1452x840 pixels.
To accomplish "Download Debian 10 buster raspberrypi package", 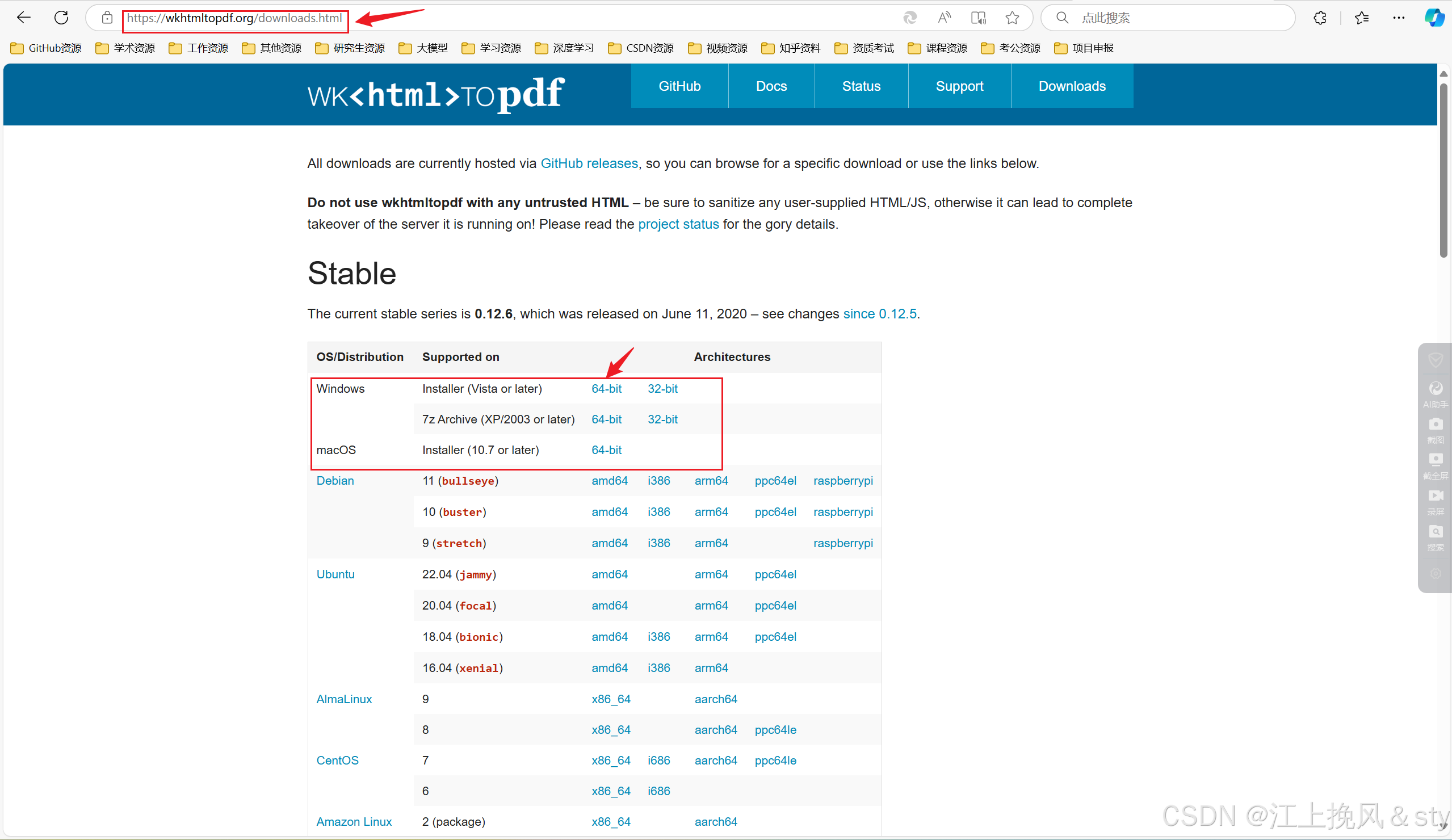I will click(843, 512).
